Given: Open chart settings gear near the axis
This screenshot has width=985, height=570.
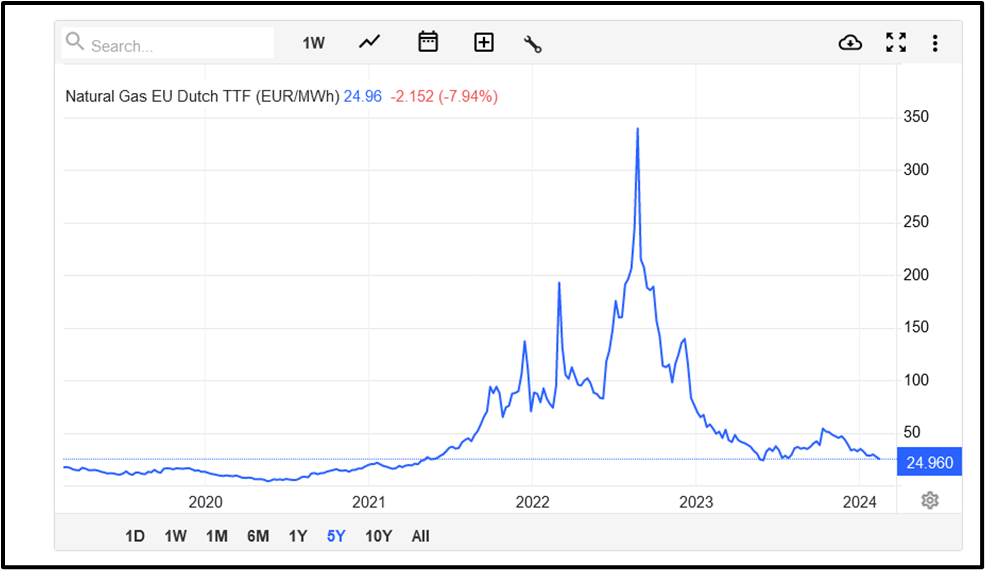Looking at the screenshot, I should [930, 500].
